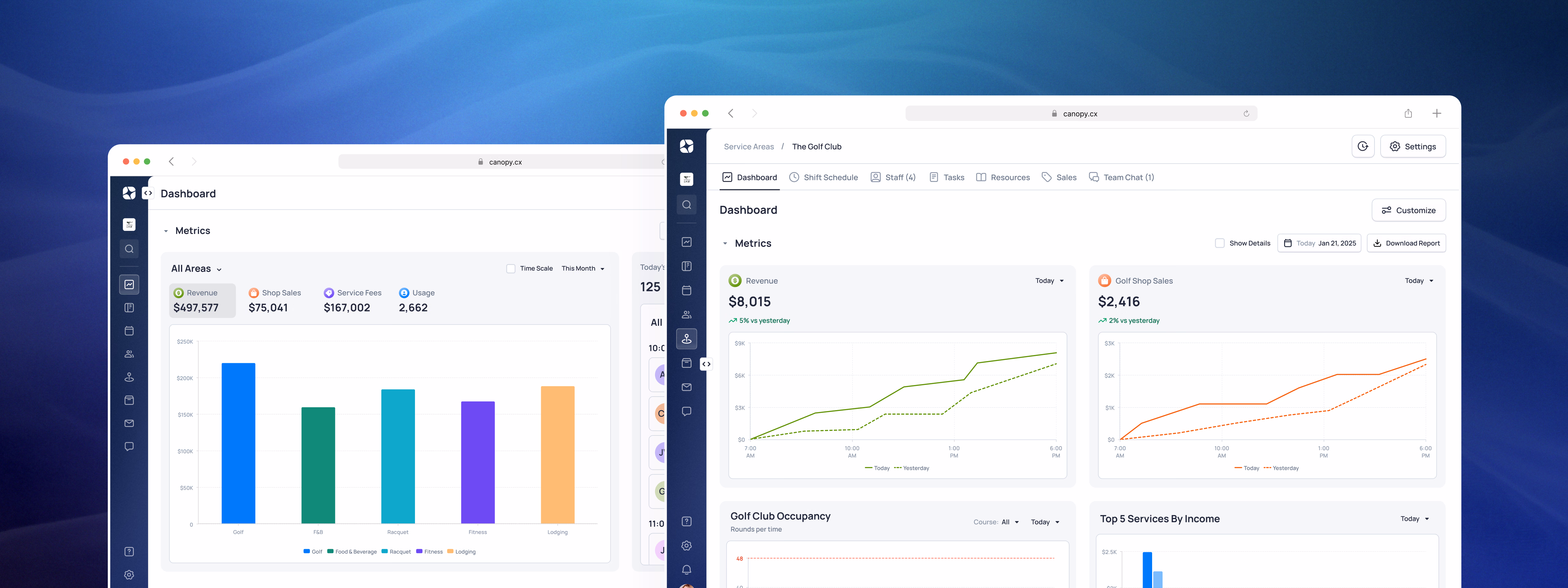This screenshot has height=588, width=1568.
Task: Select the Shop Sales $75,041 metric
Action: [x=274, y=301]
